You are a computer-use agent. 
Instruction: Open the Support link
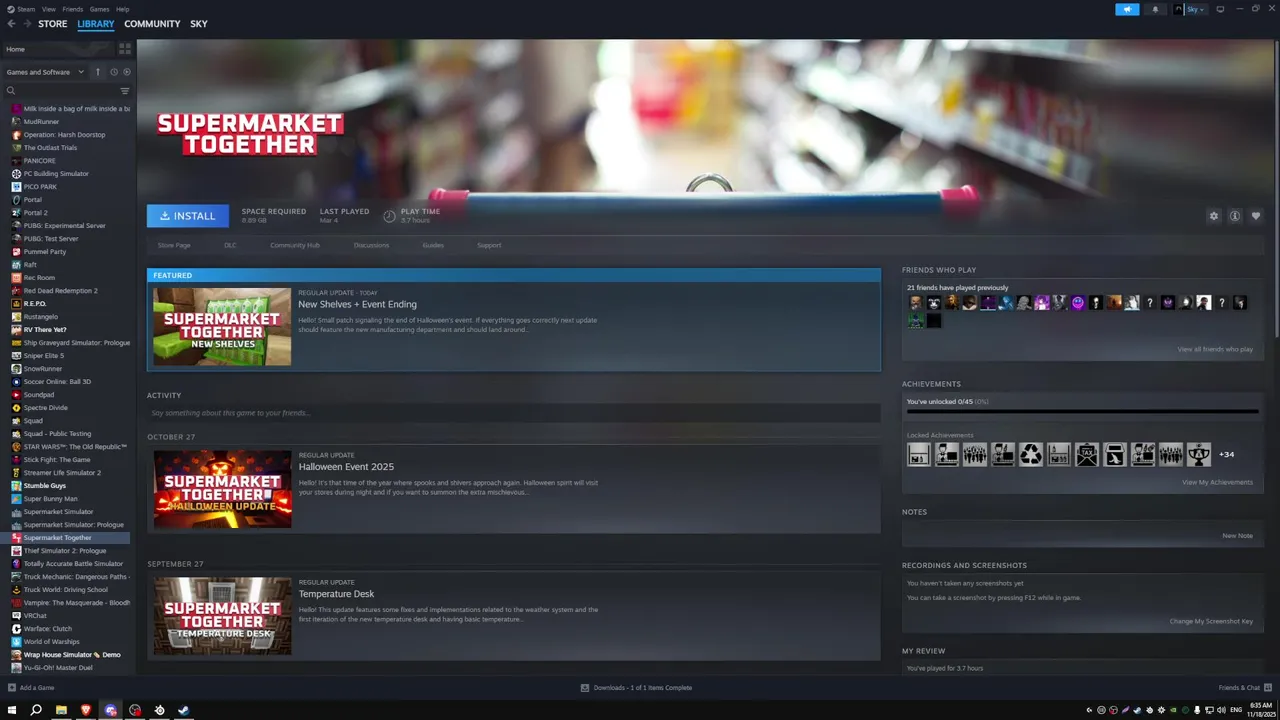(x=489, y=245)
